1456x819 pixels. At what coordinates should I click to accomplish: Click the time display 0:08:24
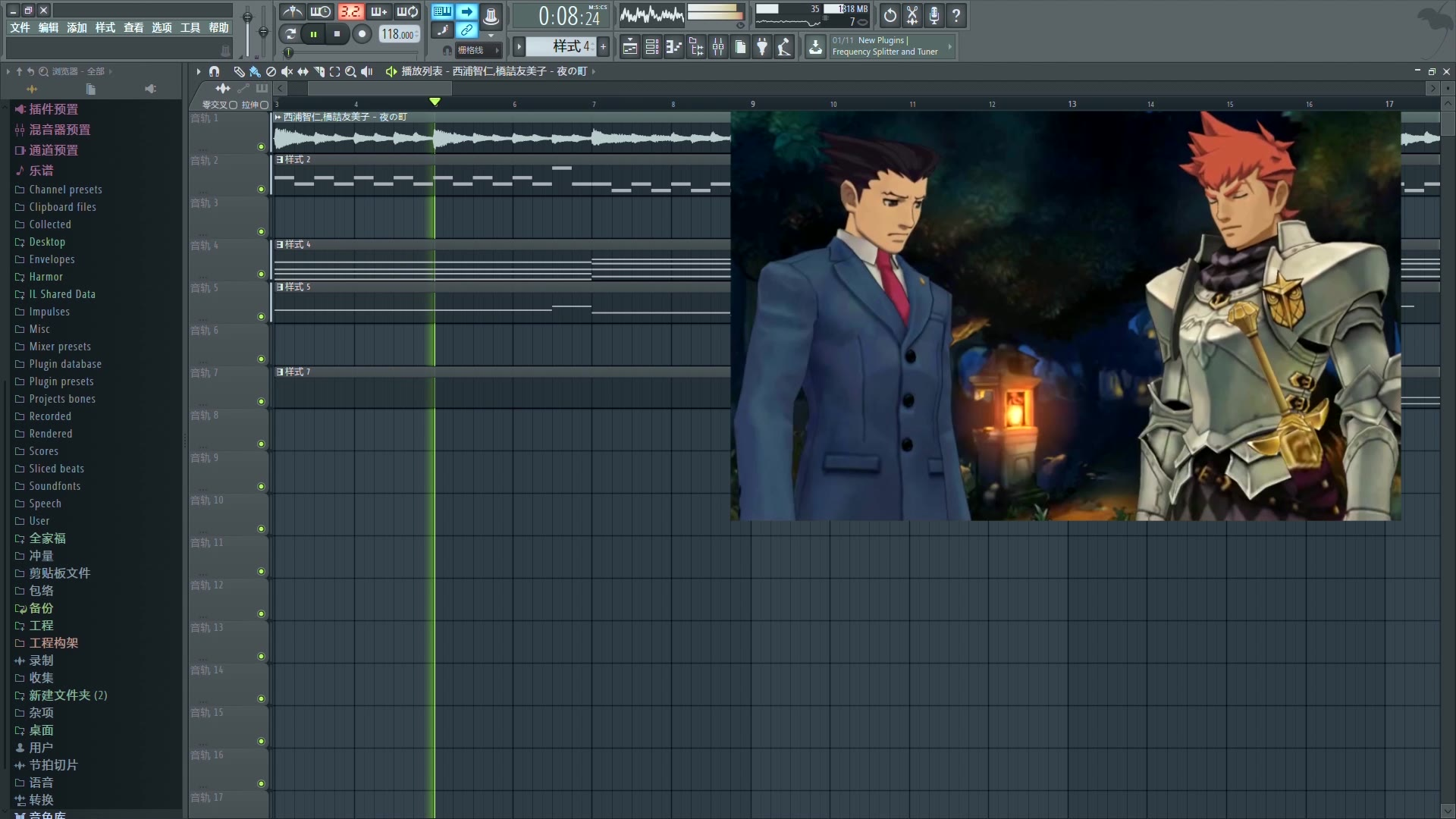[561, 16]
